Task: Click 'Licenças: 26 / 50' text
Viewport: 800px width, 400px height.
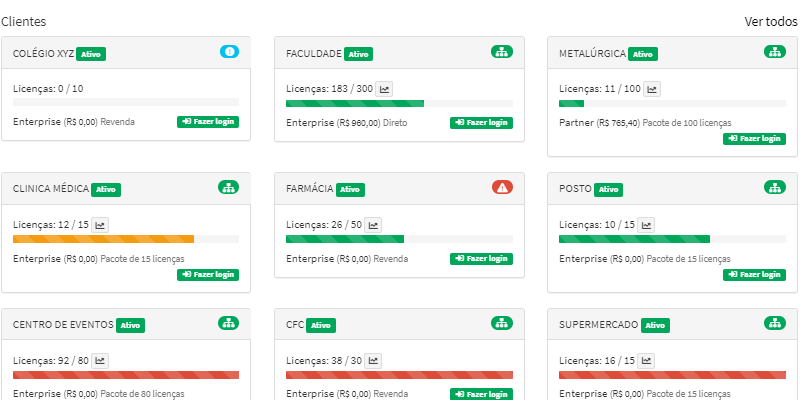Action: [x=324, y=224]
